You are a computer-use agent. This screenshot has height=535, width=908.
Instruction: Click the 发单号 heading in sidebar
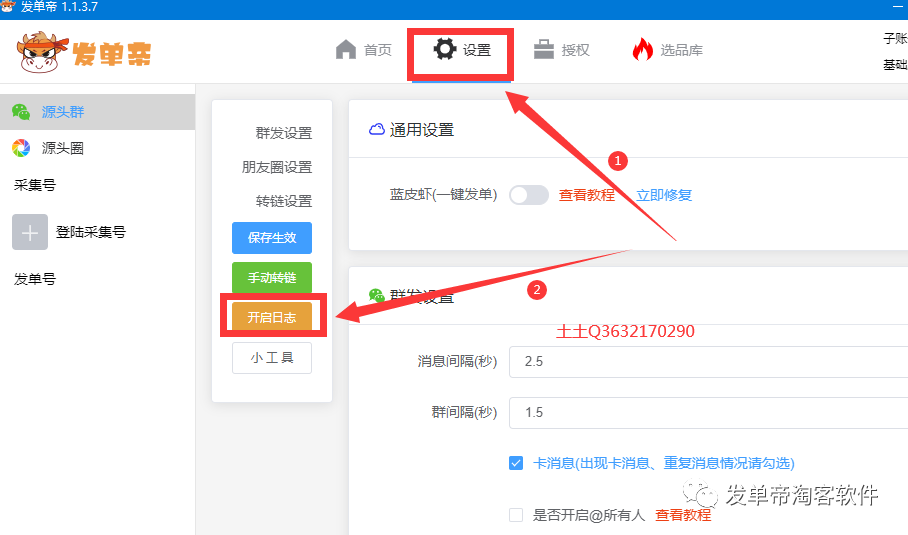[35, 279]
